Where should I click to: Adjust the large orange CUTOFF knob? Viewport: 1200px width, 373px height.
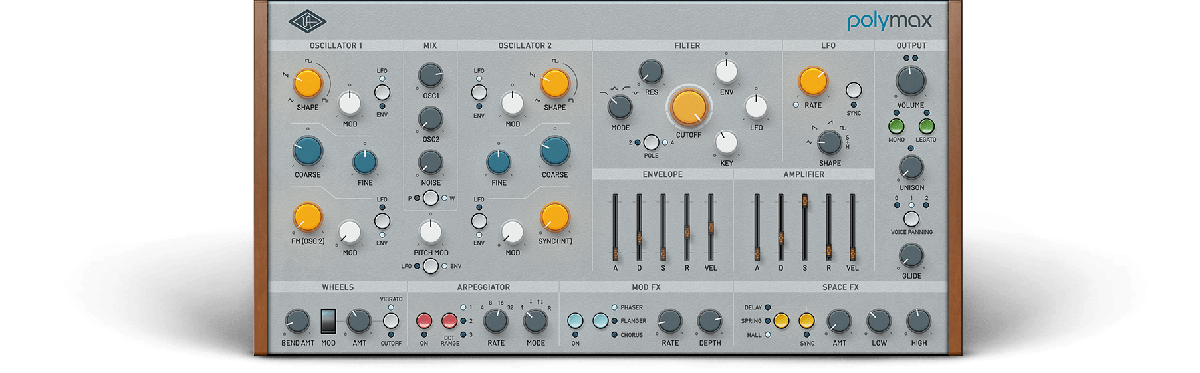tap(688, 106)
